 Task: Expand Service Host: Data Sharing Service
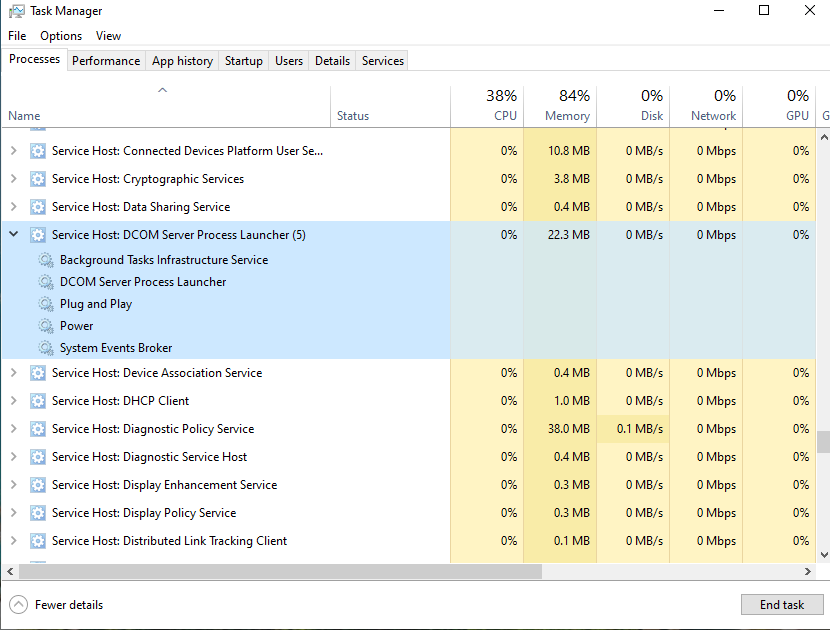click(x=13, y=207)
